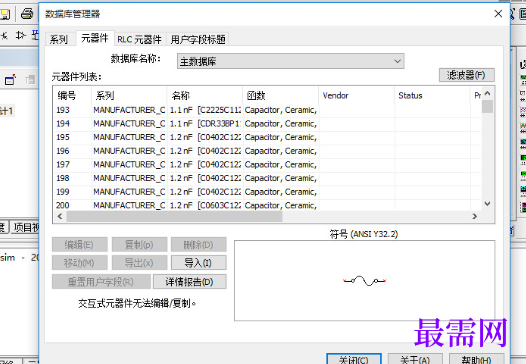Open the RLC 元器件 tab

click(139, 40)
